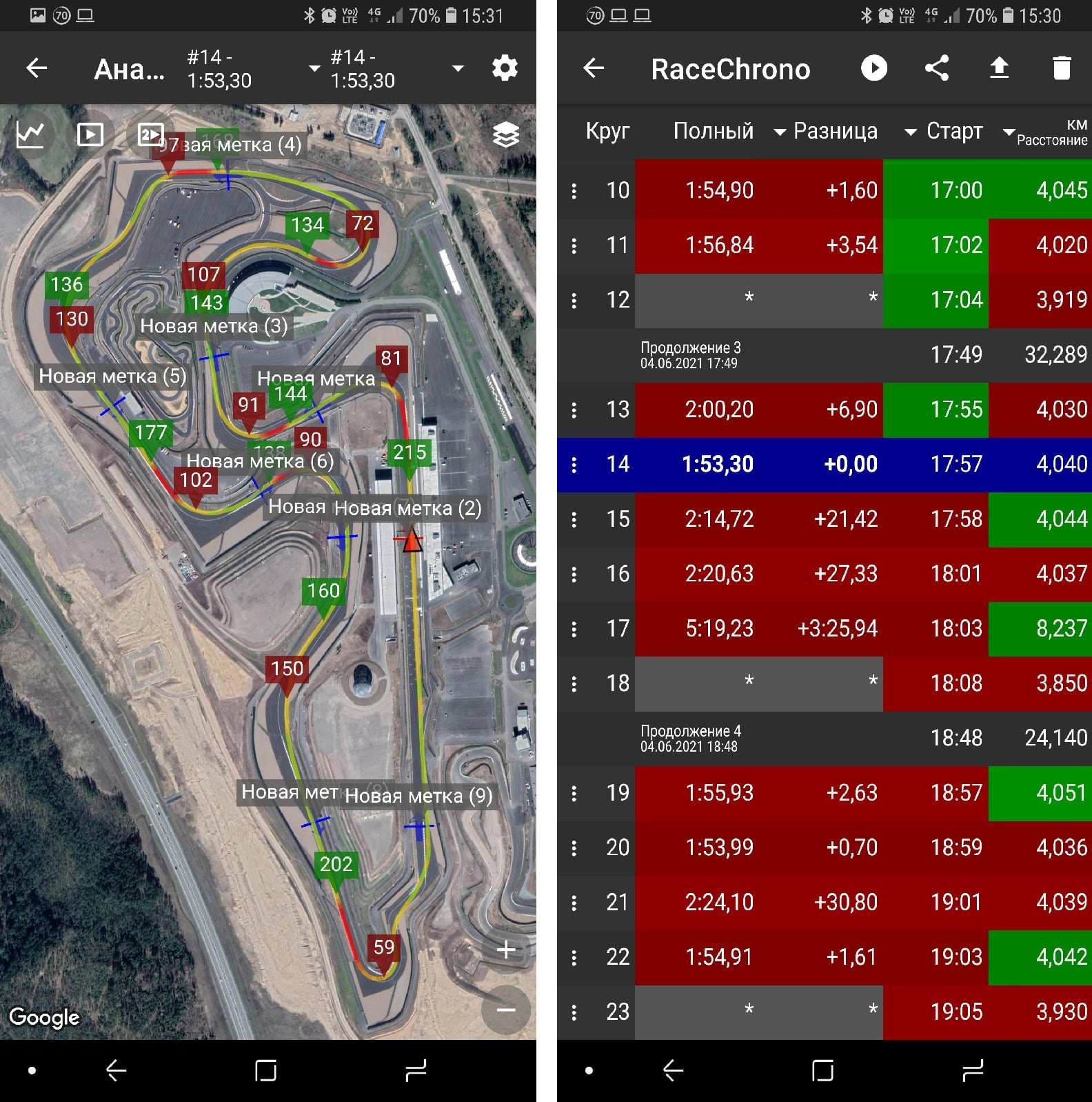1092x1102 pixels.
Task: Open settings gear on the map screen
Action: (505, 68)
